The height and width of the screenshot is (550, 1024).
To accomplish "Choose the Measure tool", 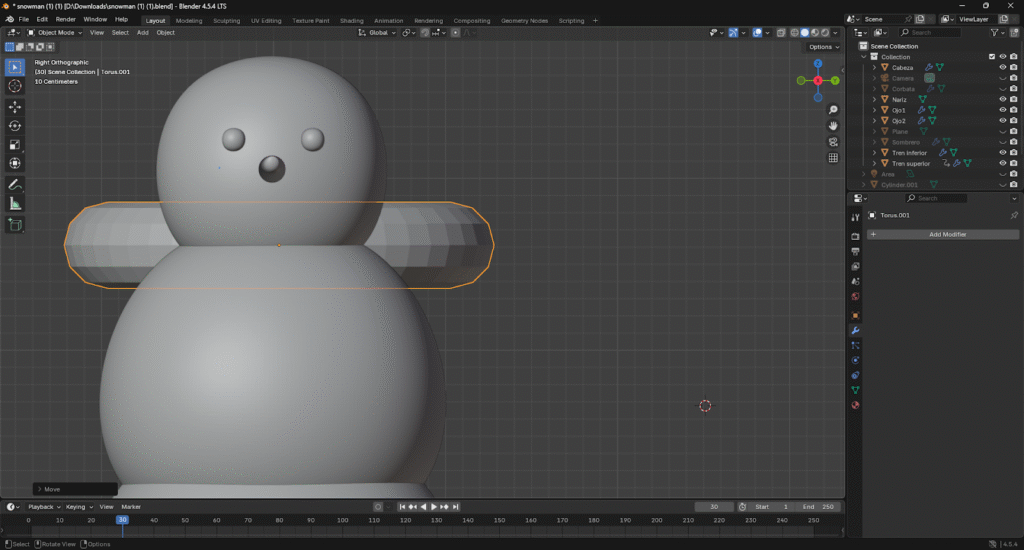I will pyautogui.click(x=15, y=204).
